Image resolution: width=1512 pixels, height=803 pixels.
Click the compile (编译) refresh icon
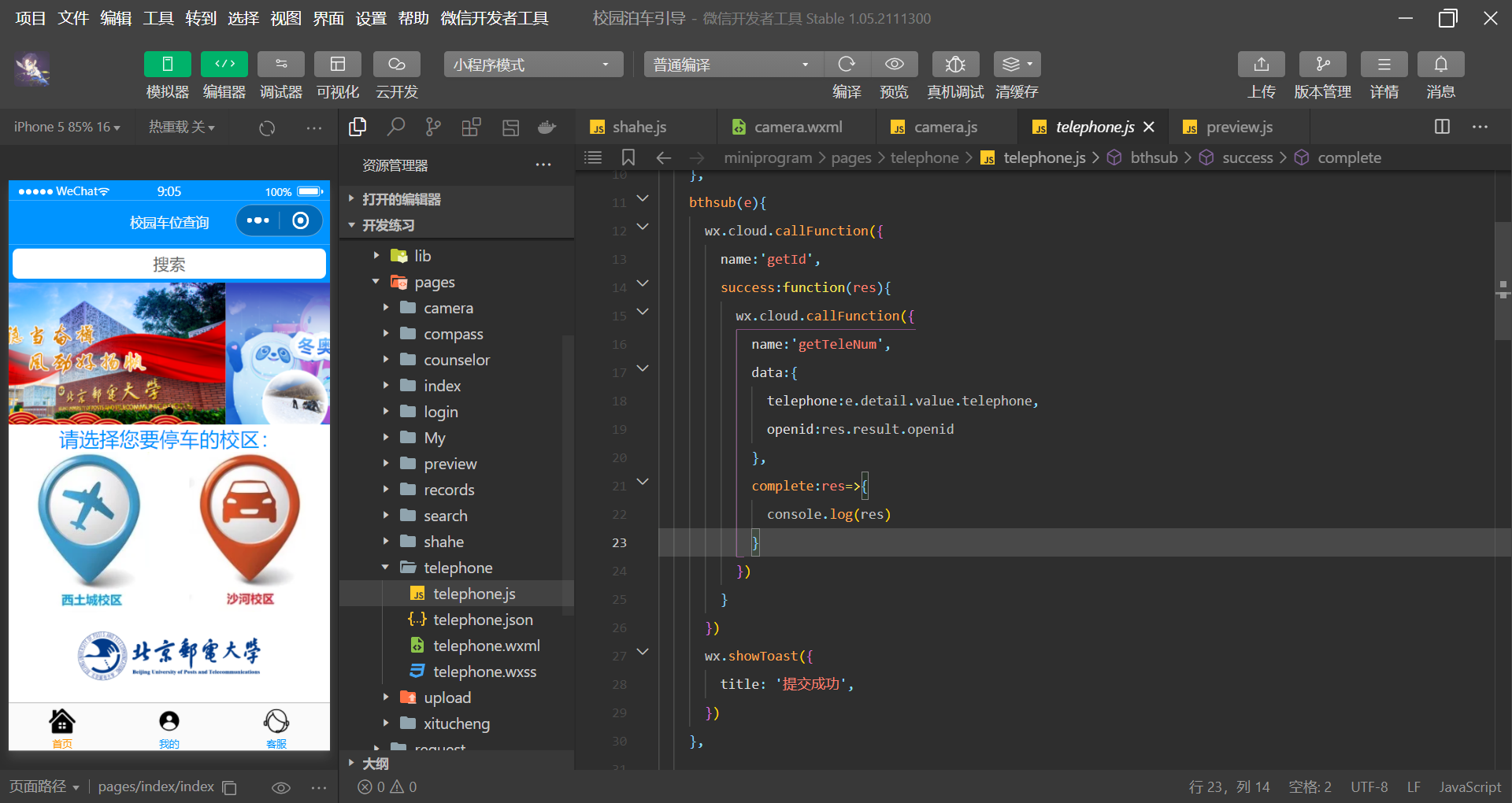[847, 65]
